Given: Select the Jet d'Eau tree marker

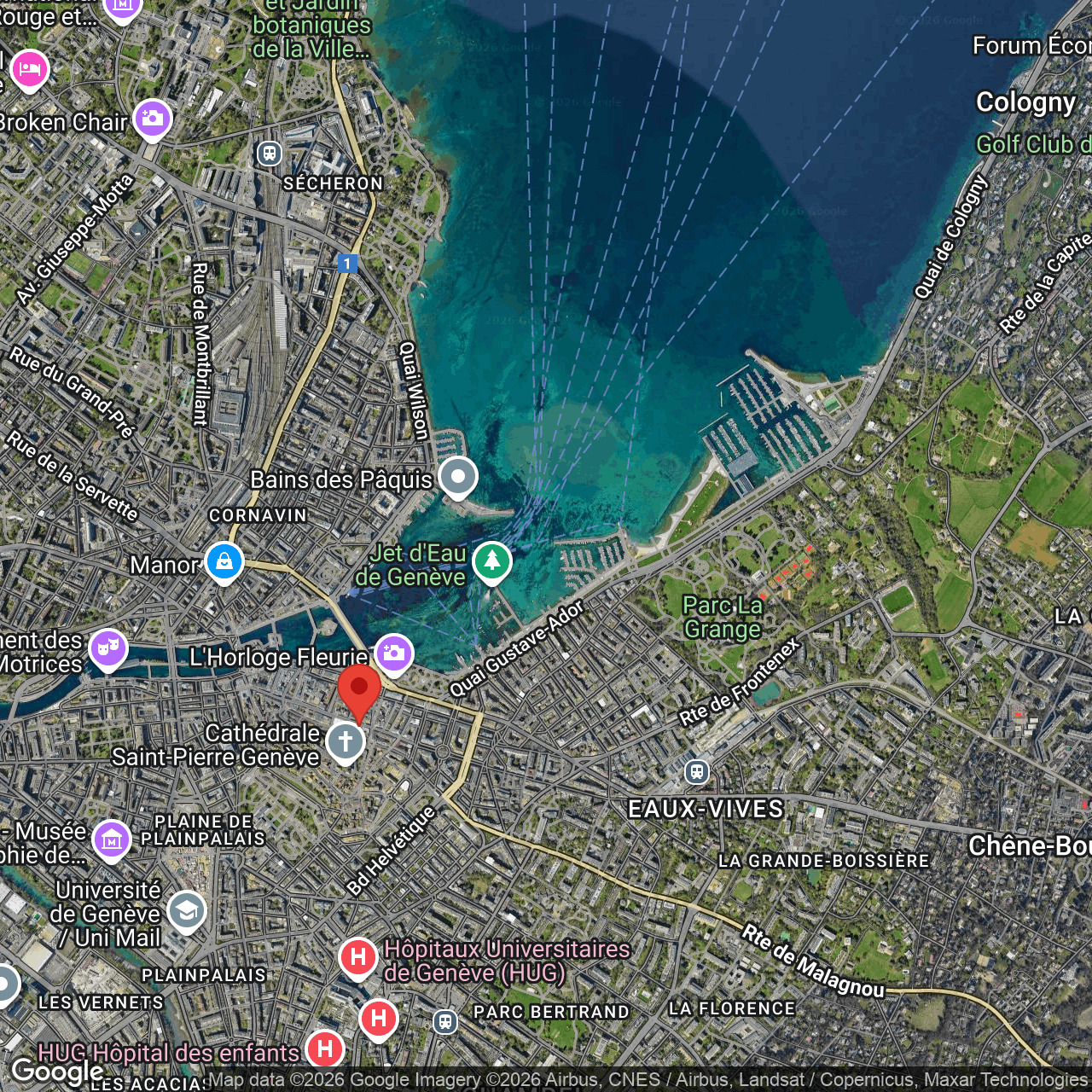Looking at the screenshot, I should 491,561.
